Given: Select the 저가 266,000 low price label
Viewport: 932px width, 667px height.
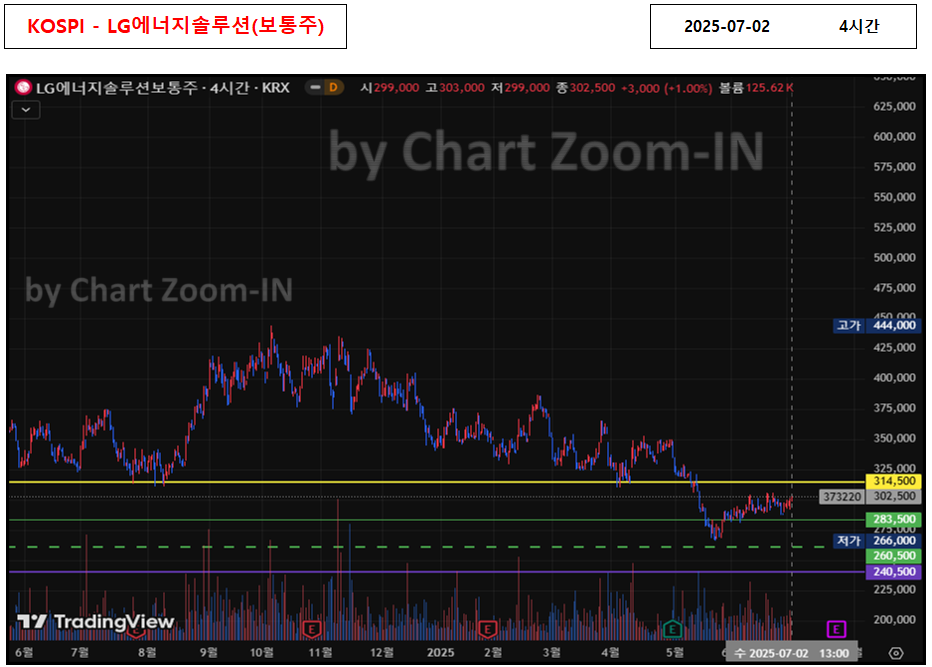Looking at the screenshot, I should (877, 540).
